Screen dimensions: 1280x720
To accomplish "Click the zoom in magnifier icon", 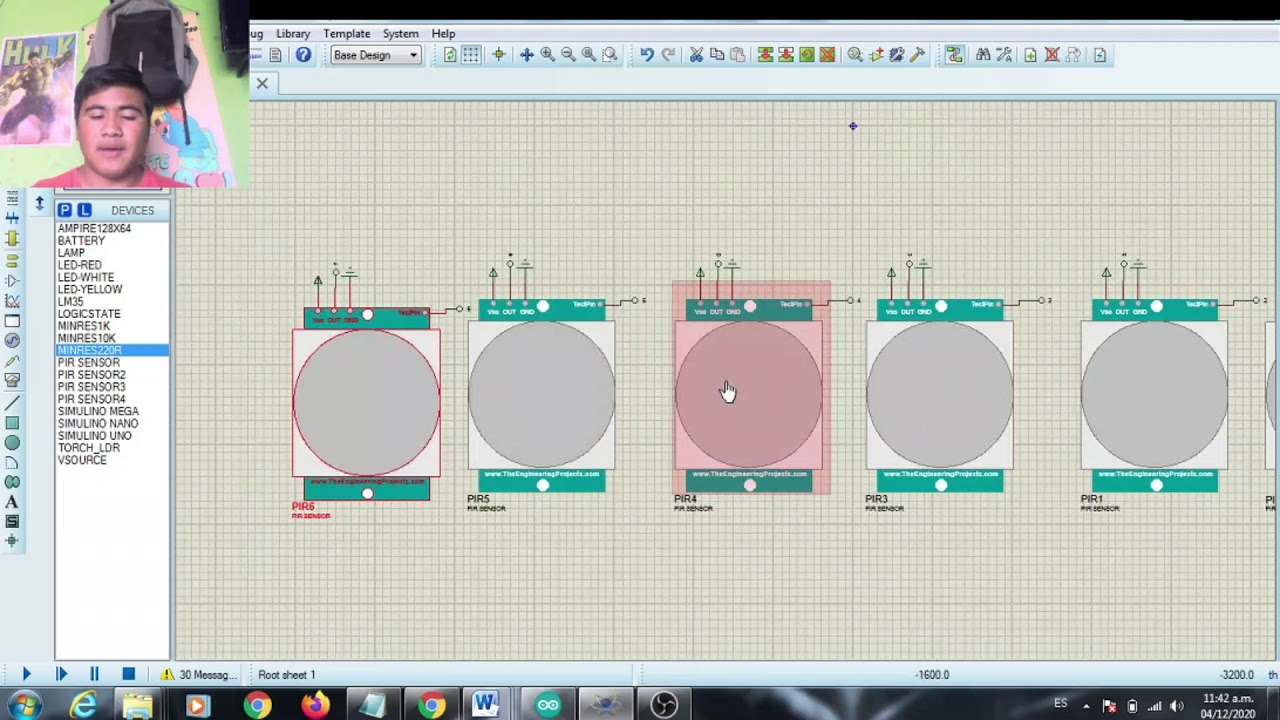I will (x=547, y=55).
